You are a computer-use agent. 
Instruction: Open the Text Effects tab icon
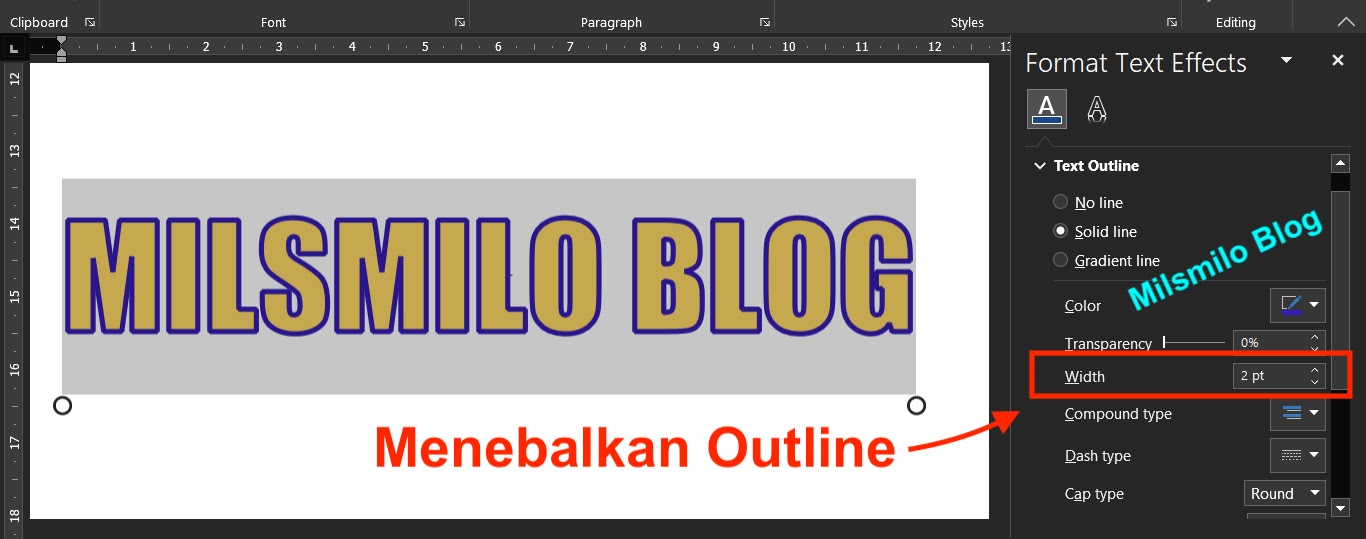point(1097,109)
